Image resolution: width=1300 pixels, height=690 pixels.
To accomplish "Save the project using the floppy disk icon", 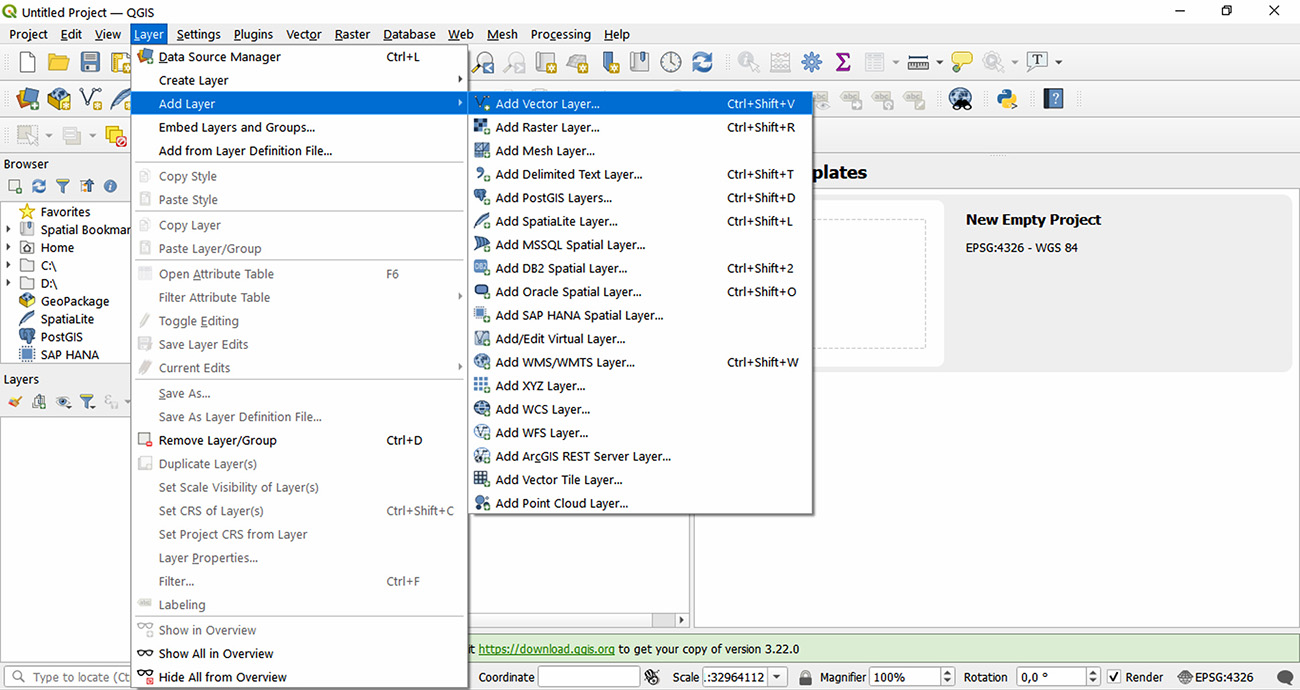I will tap(90, 62).
